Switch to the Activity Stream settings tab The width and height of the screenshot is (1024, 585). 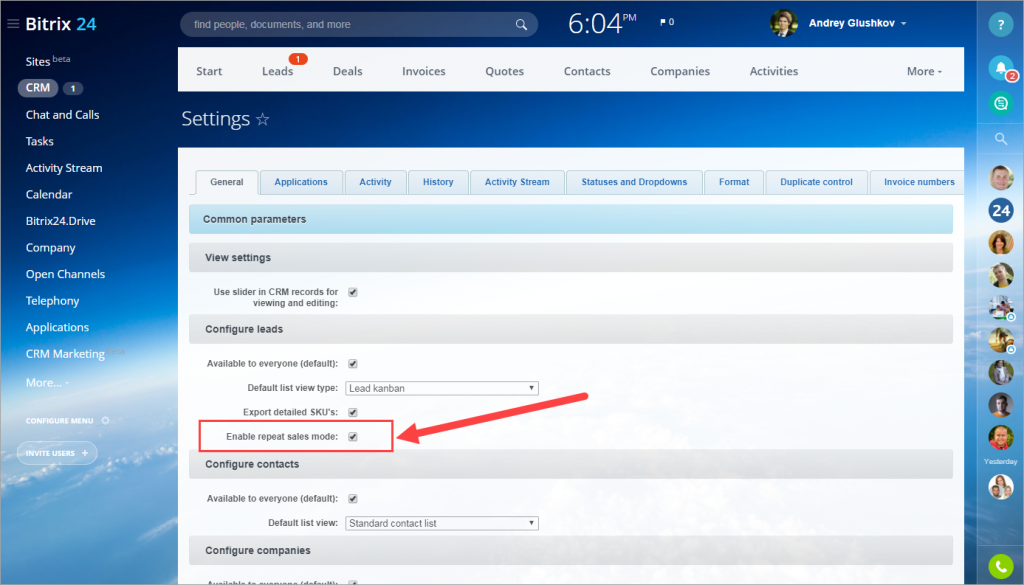pyautogui.click(x=517, y=182)
